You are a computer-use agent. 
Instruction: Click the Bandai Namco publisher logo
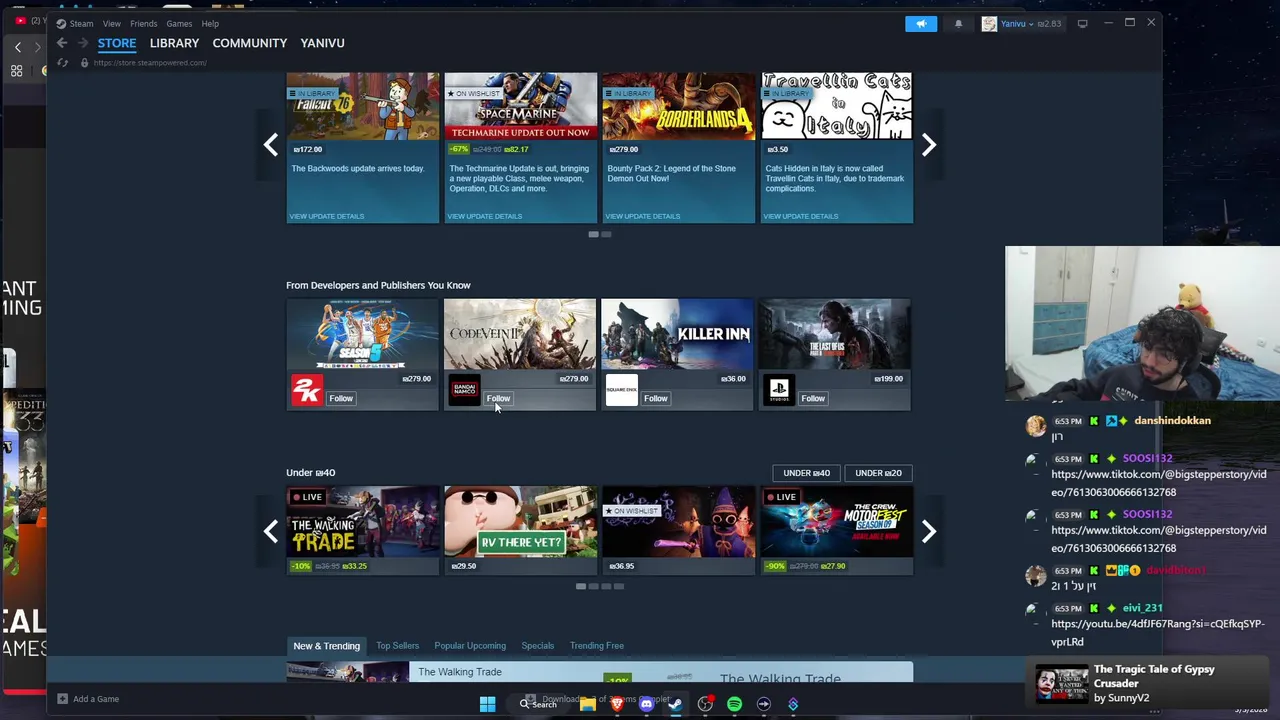[x=464, y=390]
